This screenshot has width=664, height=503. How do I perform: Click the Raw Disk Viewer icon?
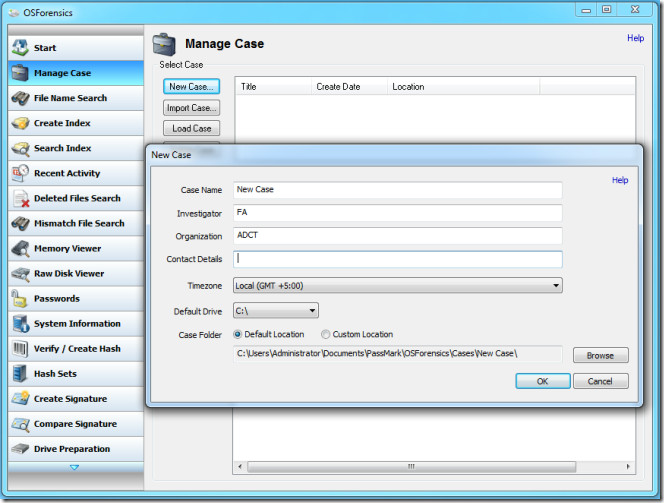[x=20, y=273]
